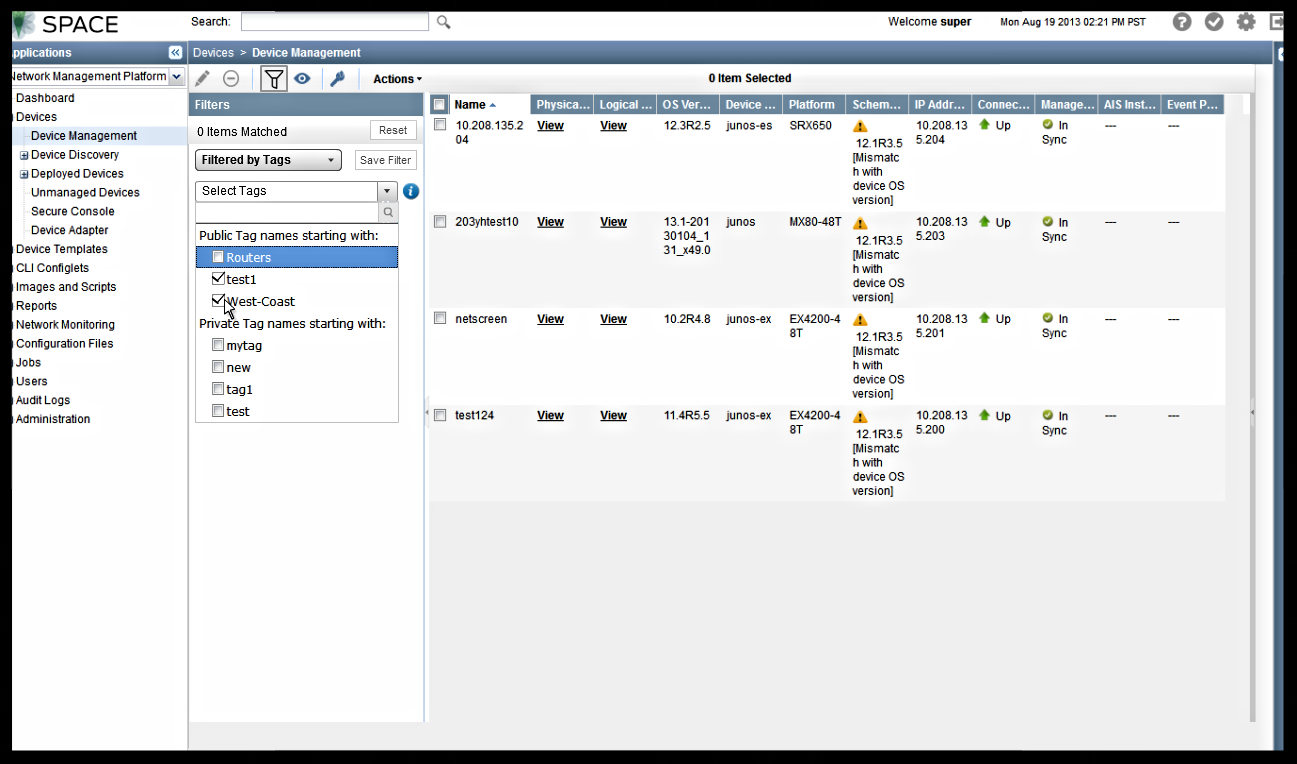Open the Actions dropdown menu
This screenshot has width=1297, height=764.
[x=397, y=79]
